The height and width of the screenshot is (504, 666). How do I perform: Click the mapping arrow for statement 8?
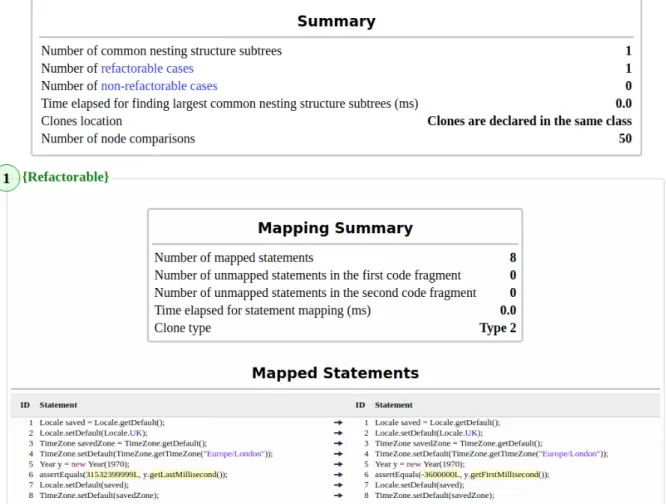[338, 496]
